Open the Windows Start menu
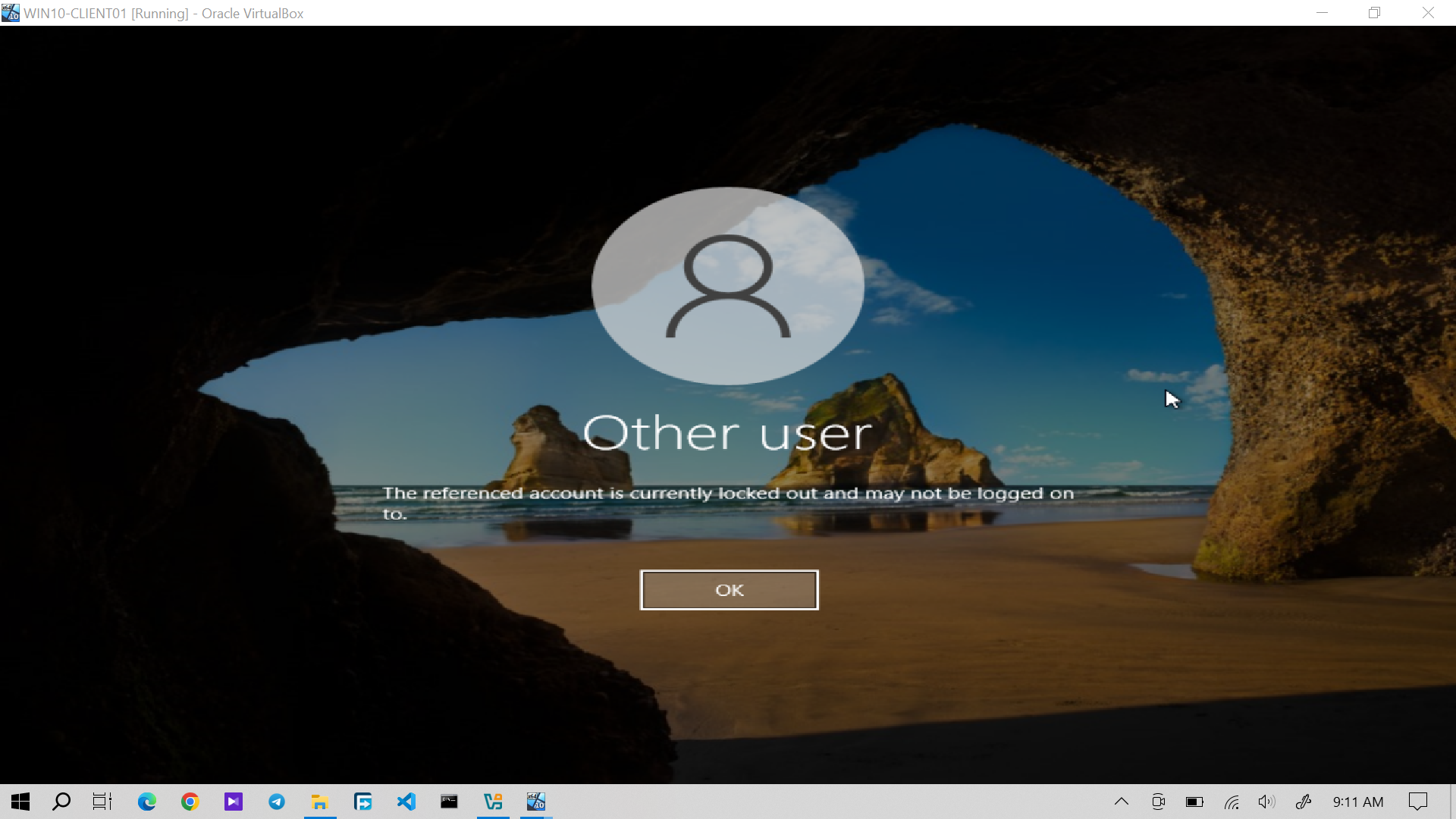 20,802
